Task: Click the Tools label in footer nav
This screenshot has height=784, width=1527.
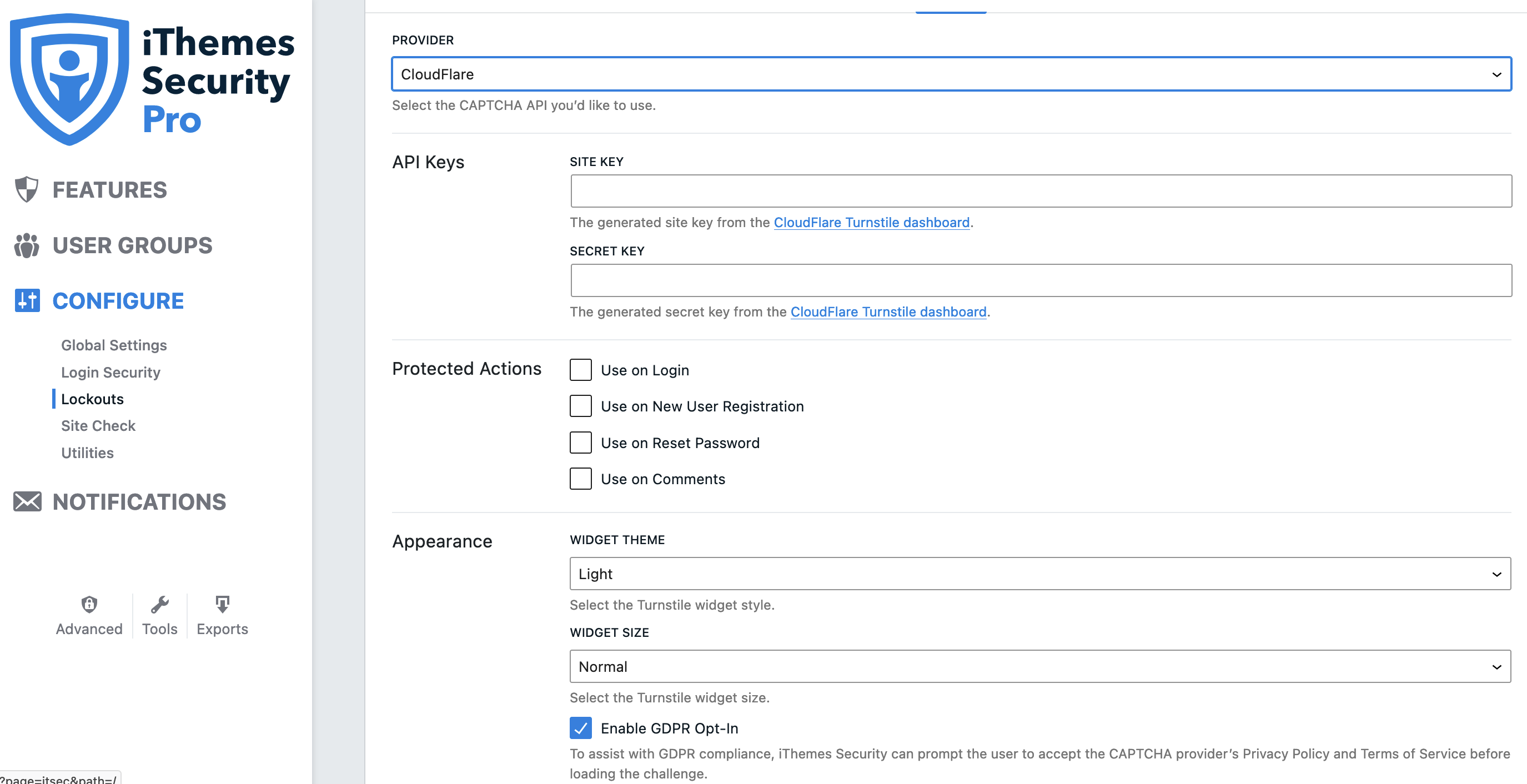Action: 159,629
